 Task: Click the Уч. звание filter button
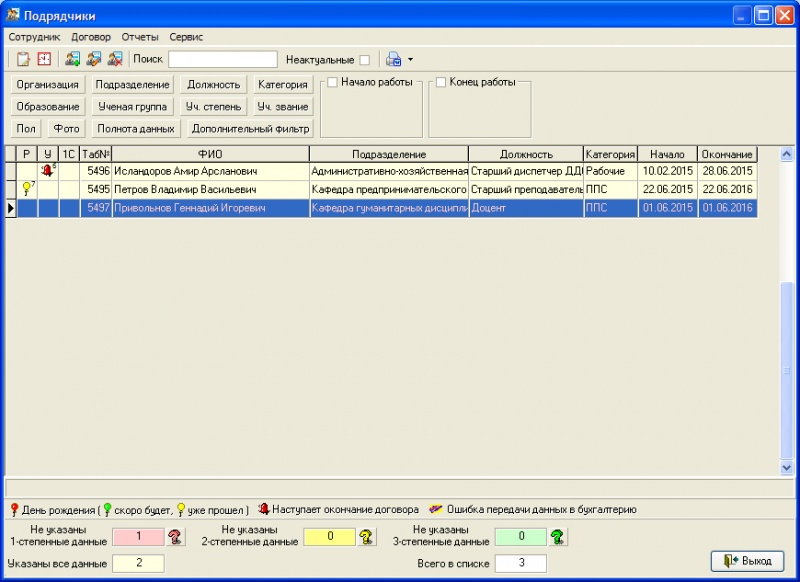pos(283,107)
